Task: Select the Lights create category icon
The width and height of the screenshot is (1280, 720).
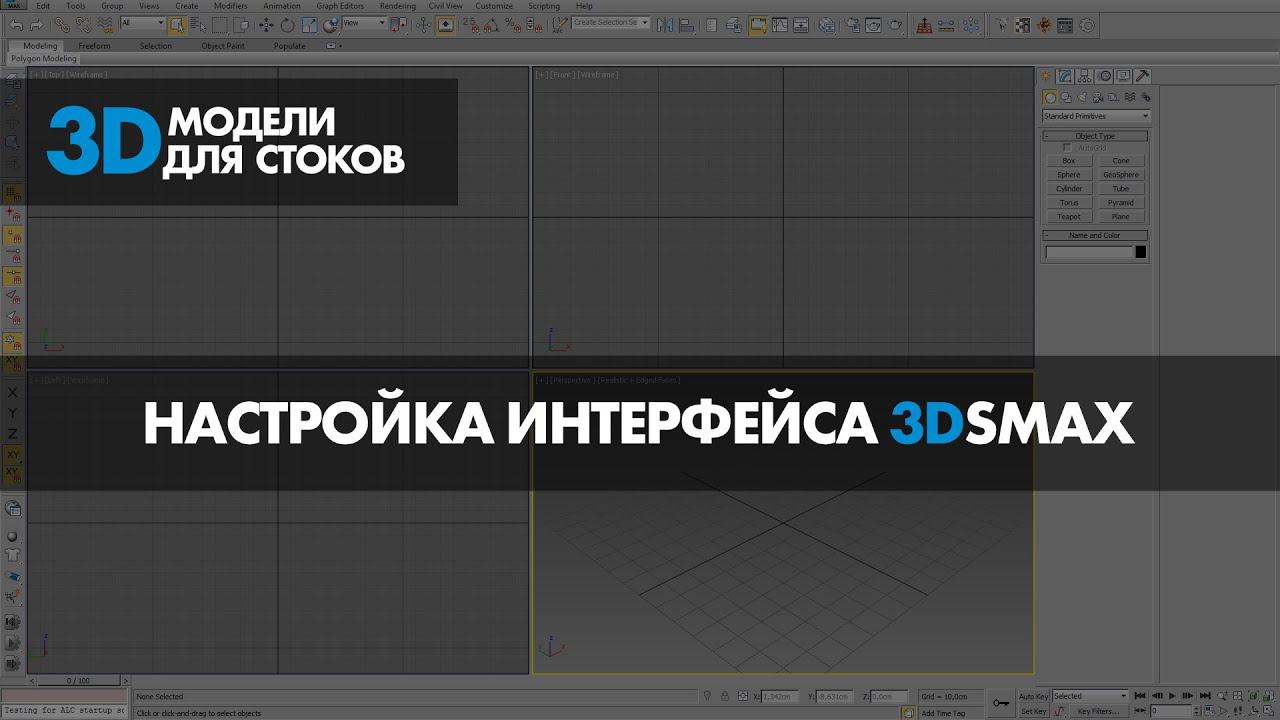Action: [x=1082, y=97]
